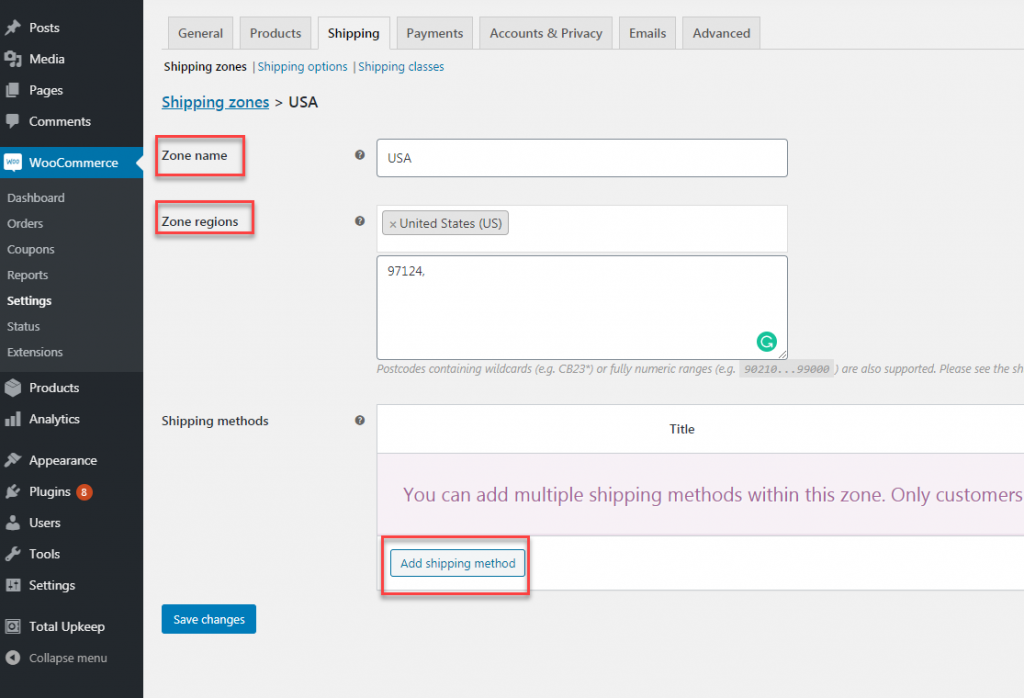Remove the United States (US) region tag
The height and width of the screenshot is (698, 1024).
click(x=393, y=224)
